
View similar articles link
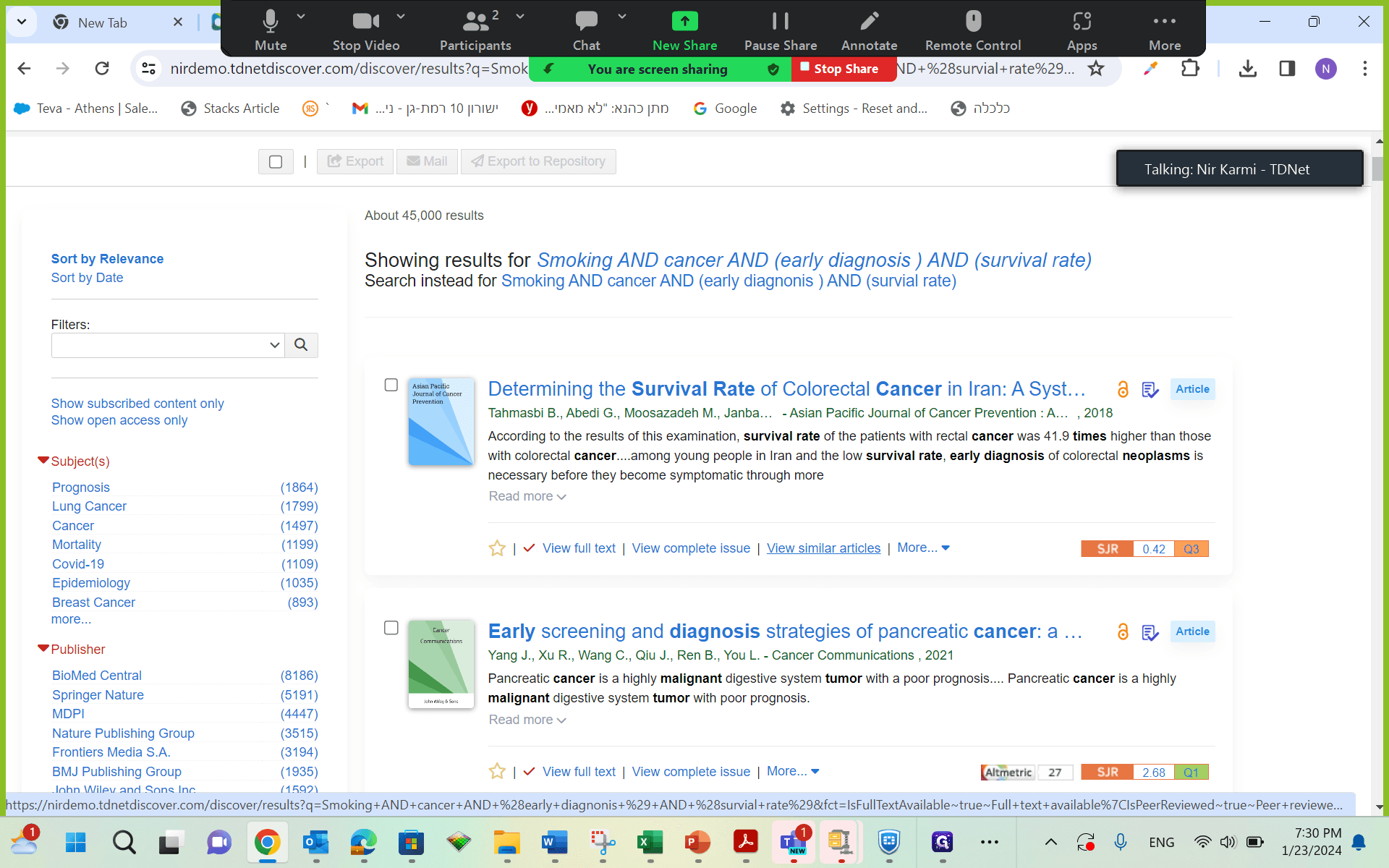point(823,548)
